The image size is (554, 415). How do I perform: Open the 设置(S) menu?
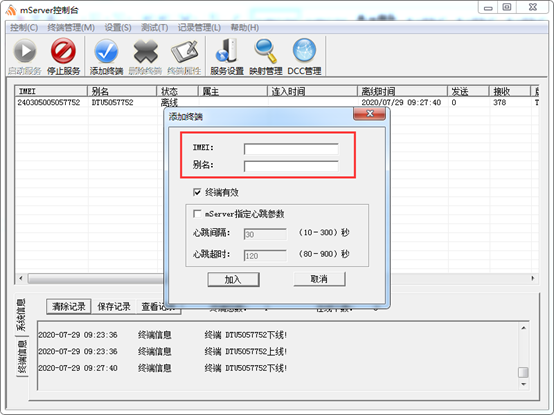point(118,28)
